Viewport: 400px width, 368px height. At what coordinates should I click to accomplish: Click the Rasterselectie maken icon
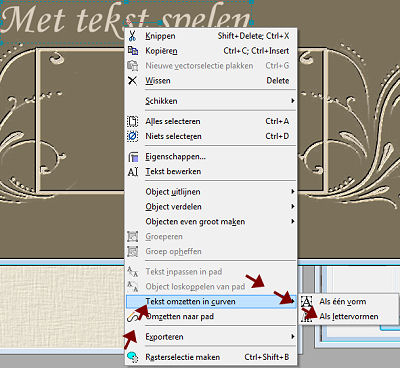pyautogui.click(x=133, y=357)
